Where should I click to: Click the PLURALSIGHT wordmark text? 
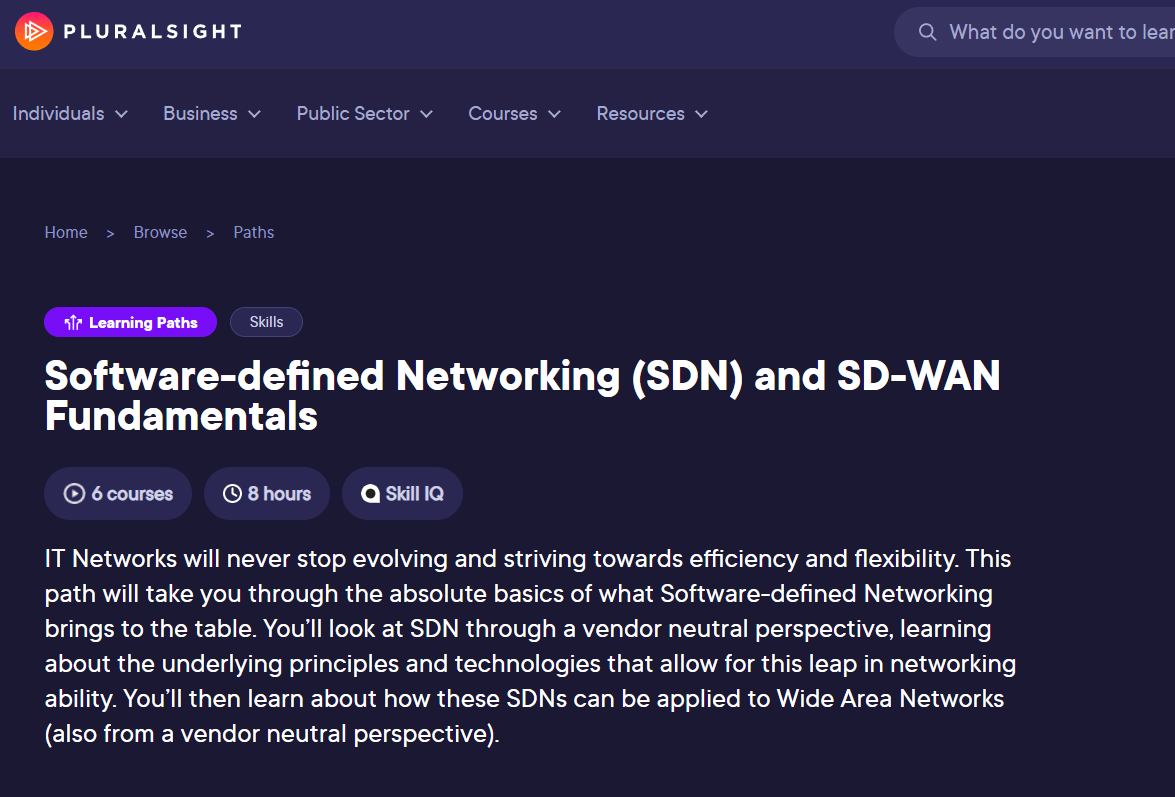152,31
